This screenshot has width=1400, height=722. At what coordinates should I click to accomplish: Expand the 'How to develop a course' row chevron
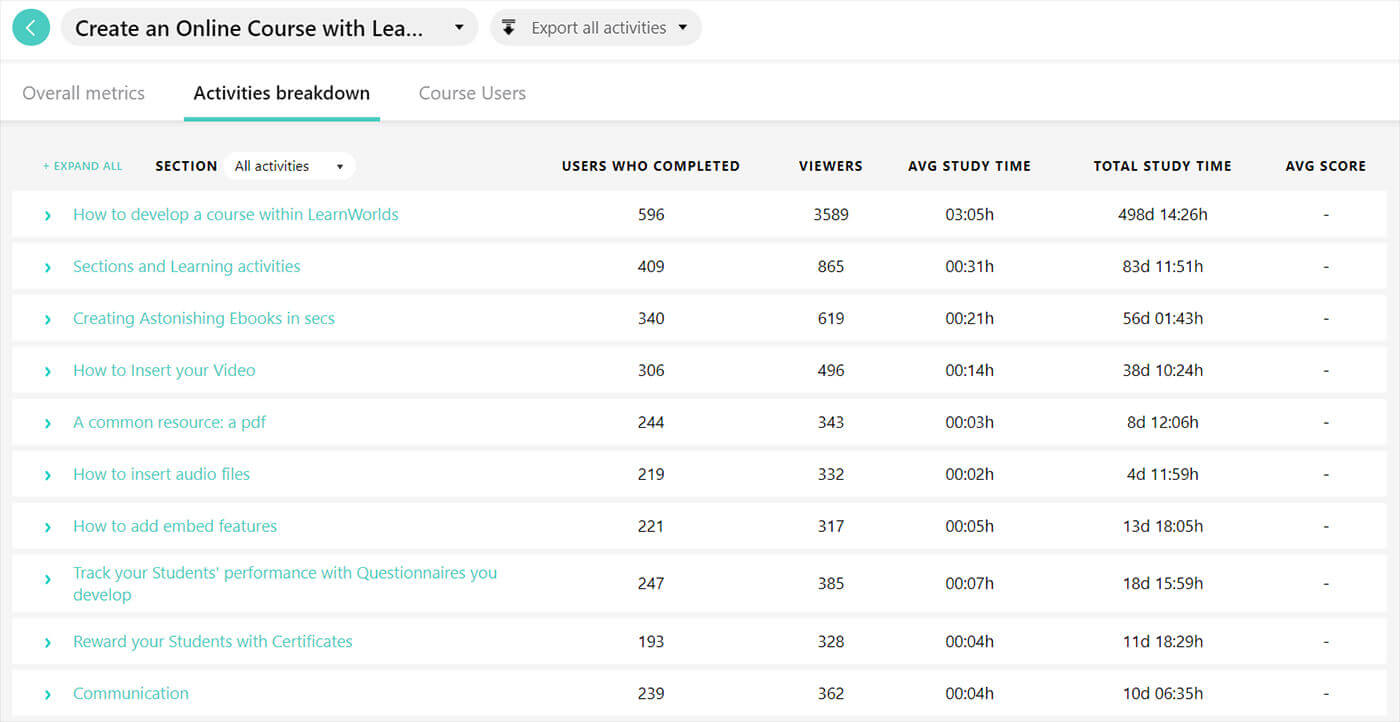point(47,215)
